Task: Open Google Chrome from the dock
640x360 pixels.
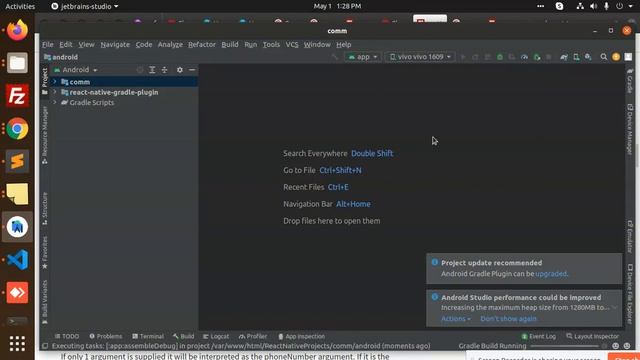Action: tap(17, 129)
